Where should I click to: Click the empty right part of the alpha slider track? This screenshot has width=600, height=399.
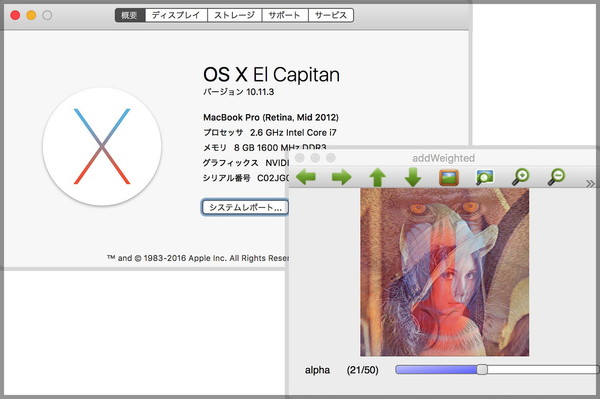pos(542,370)
